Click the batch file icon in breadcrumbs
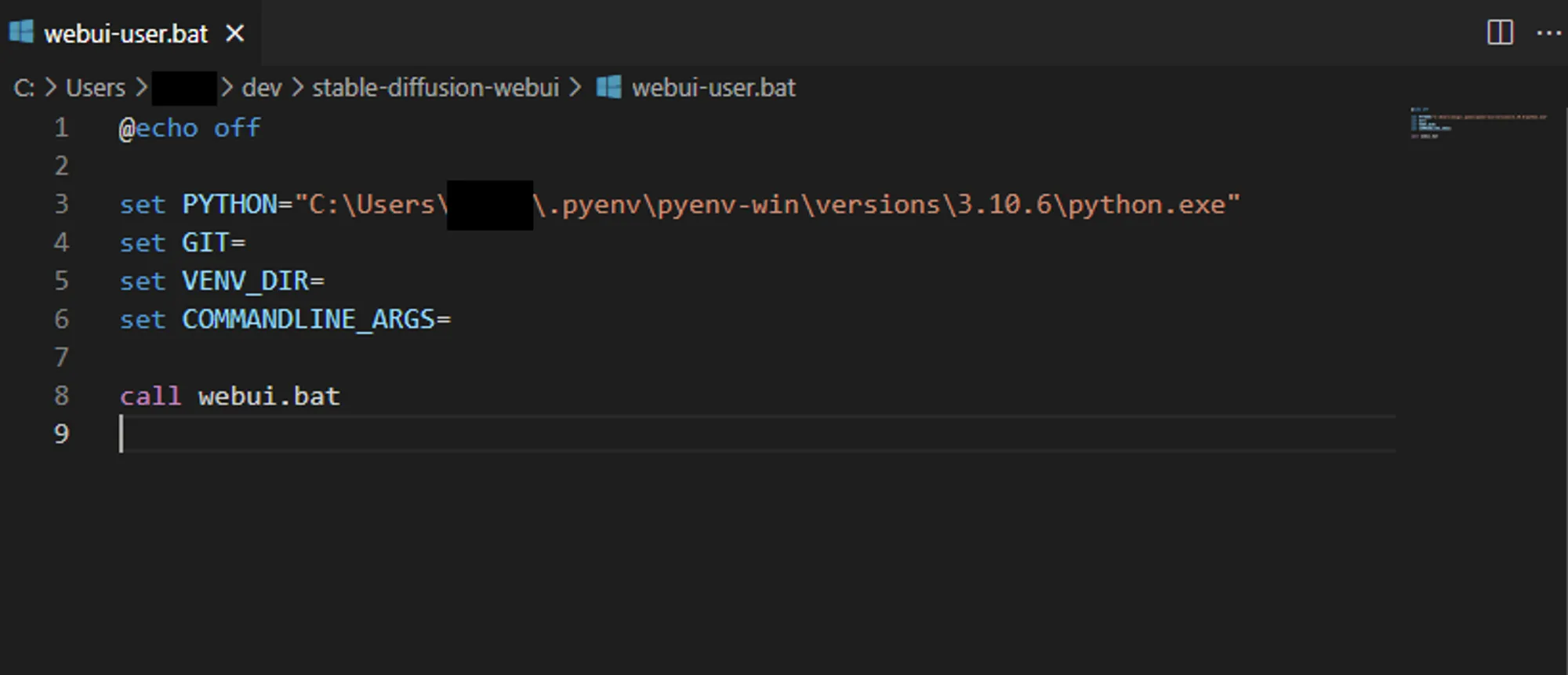 [x=609, y=87]
